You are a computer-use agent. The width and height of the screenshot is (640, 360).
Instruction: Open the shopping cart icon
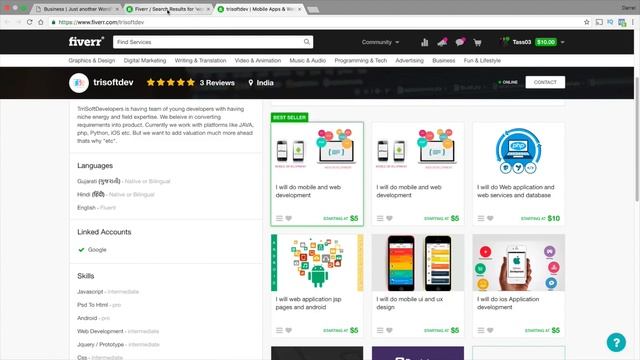click(x=477, y=42)
